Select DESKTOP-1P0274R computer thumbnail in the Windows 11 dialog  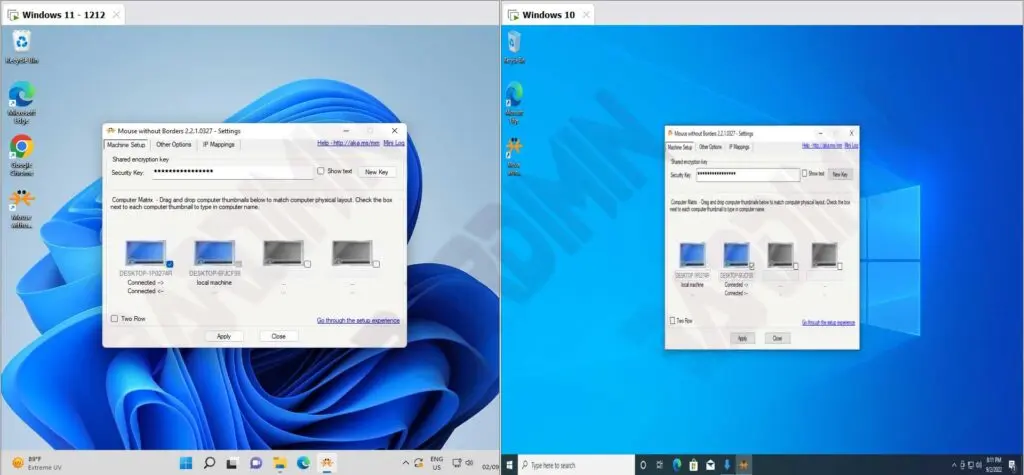click(145, 252)
